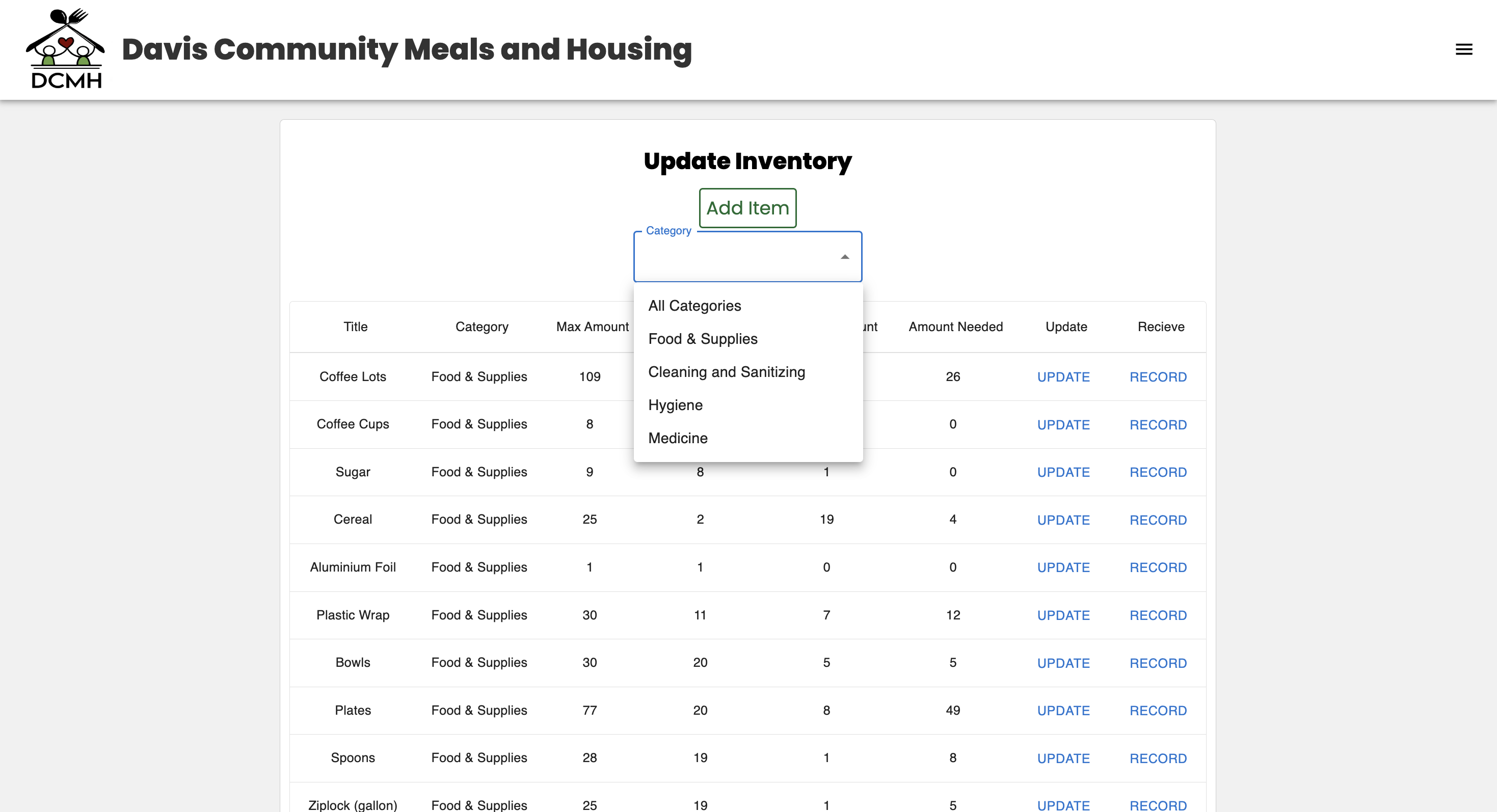Collapse the Category dropdown arrow
The height and width of the screenshot is (812, 1497).
point(844,257)
